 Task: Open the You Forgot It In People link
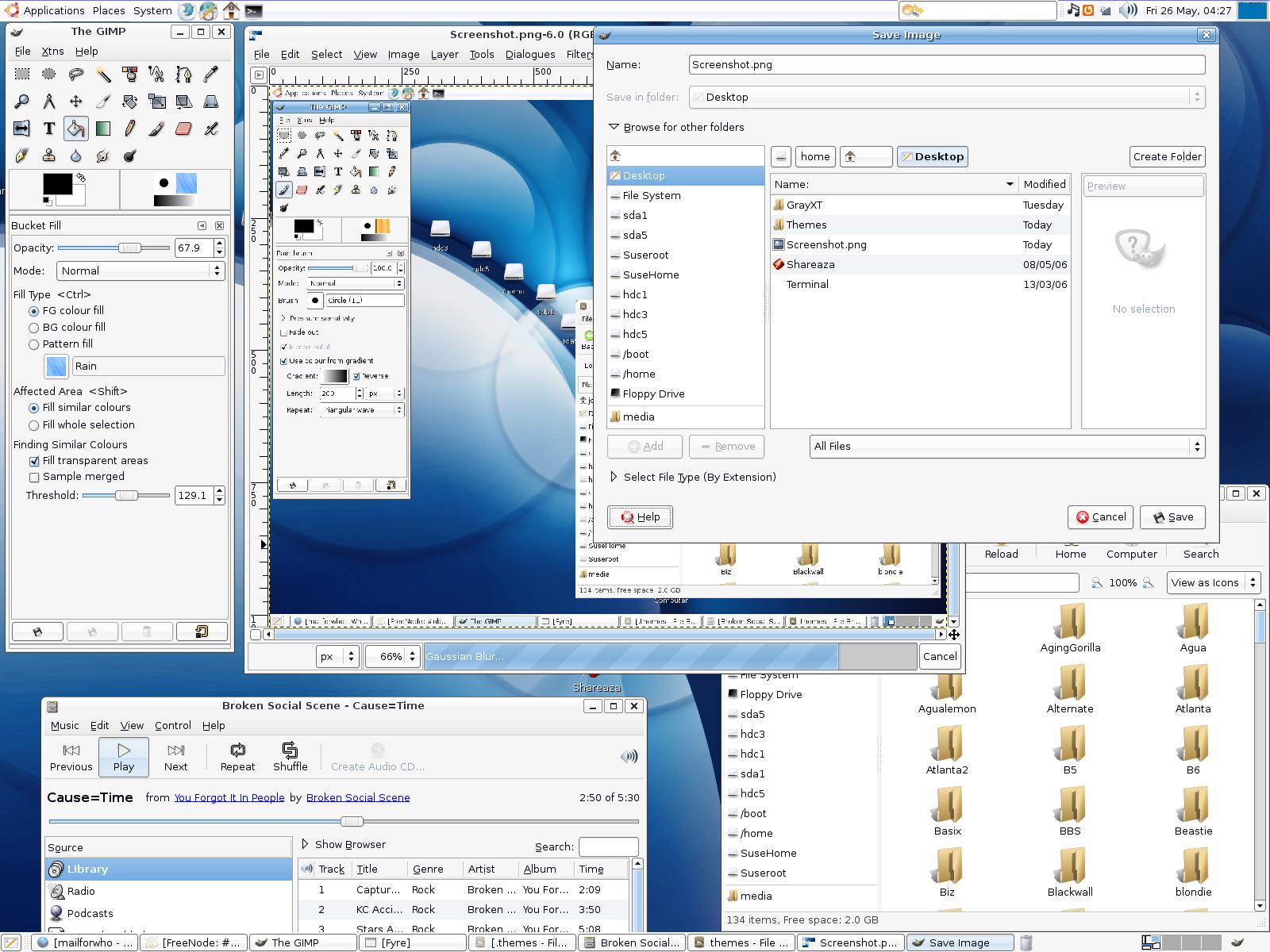[x=229, y=797]
